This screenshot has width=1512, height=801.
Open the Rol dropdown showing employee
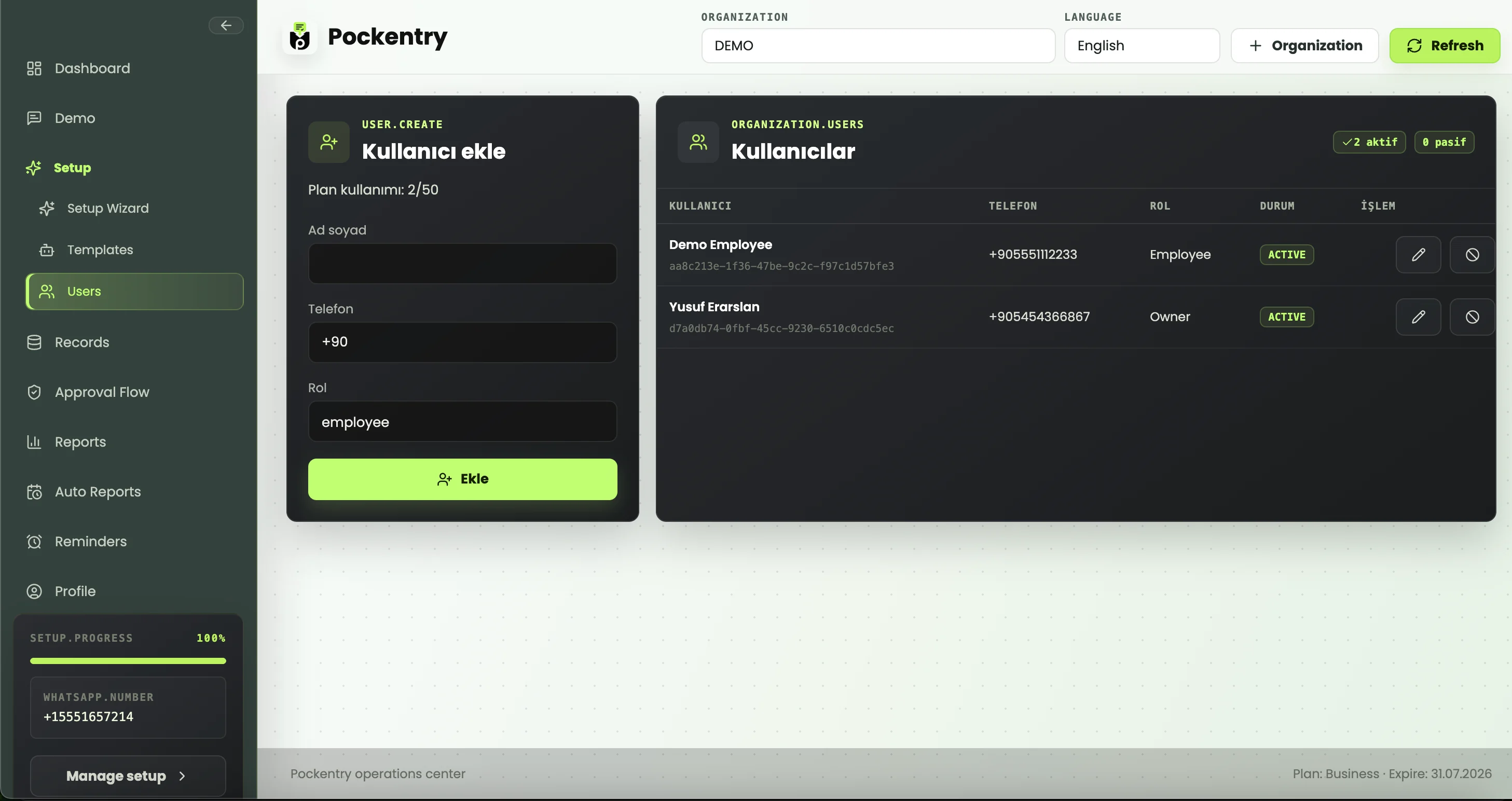462,421
